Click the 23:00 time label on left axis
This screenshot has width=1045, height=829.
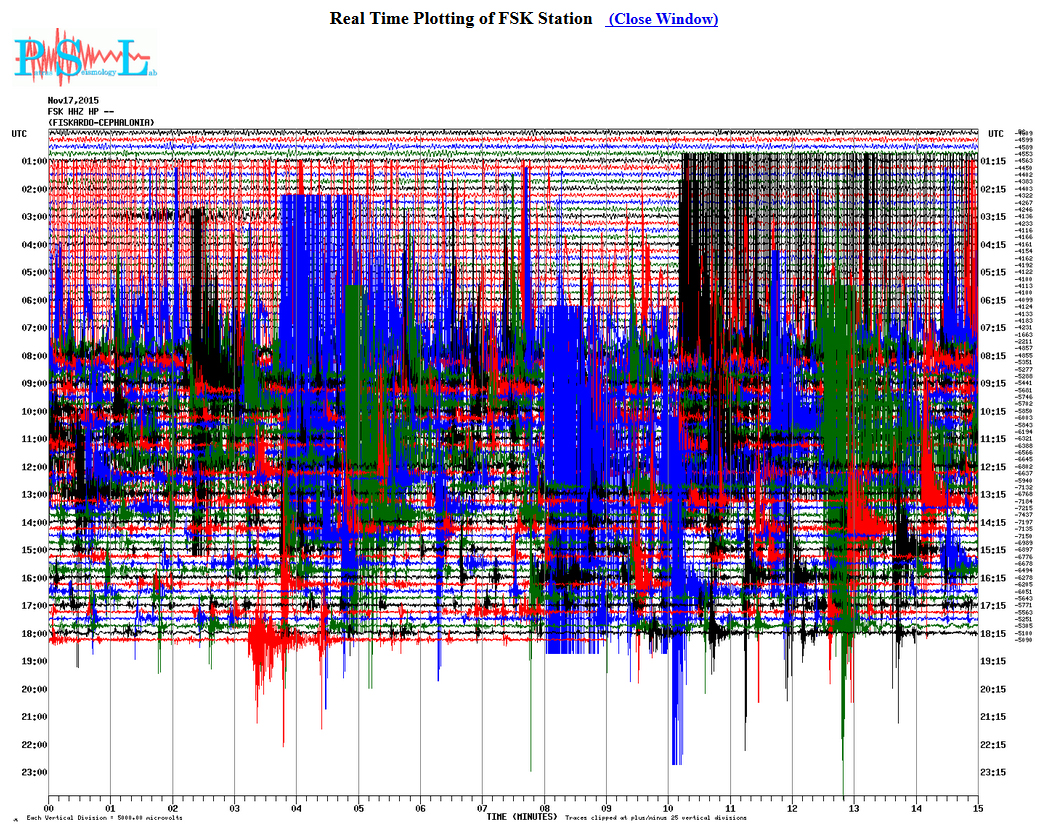coord(33,772)
